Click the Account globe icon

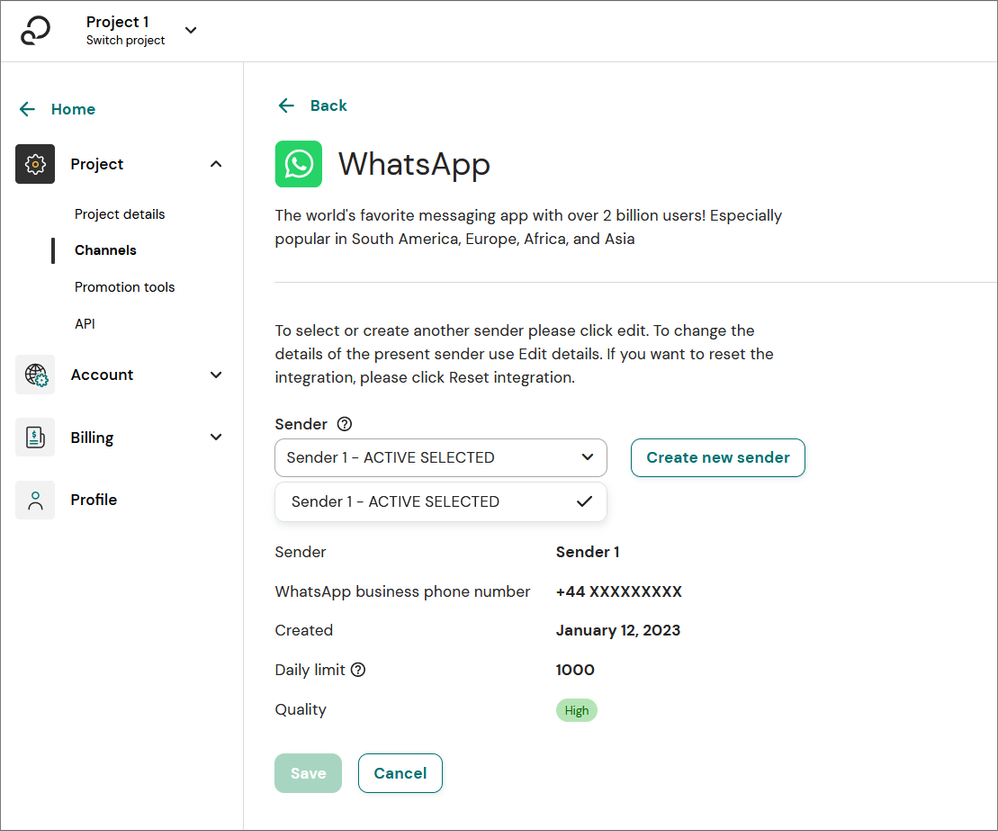pos(35,375)
